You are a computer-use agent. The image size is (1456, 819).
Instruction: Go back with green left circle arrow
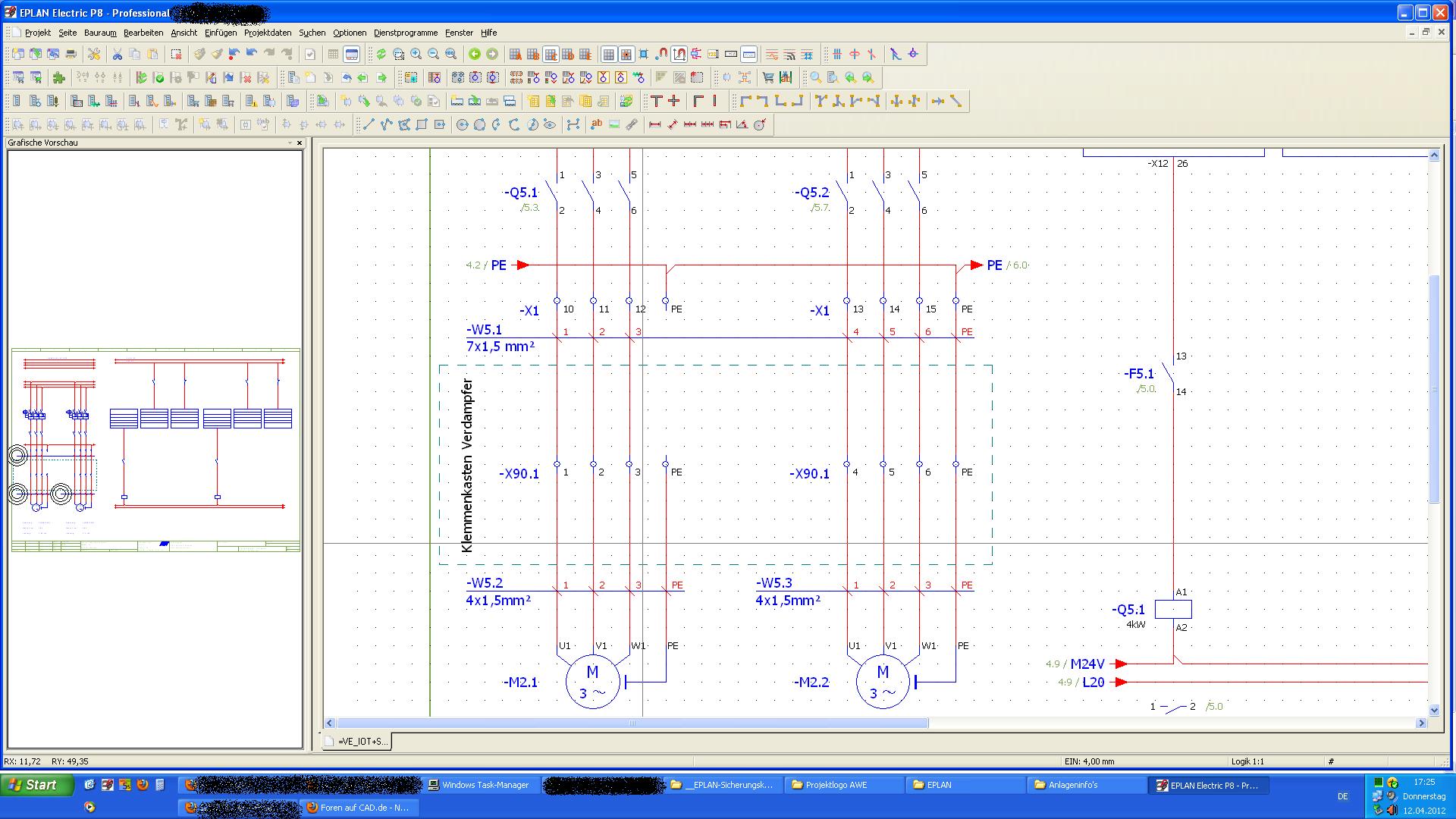[475, 54]
